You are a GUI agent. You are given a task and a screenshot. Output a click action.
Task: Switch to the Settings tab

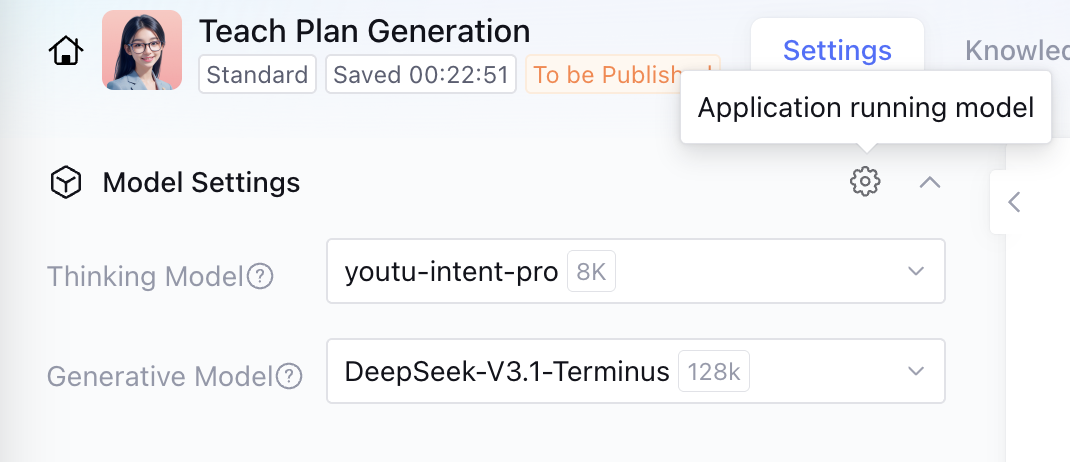[x=837, y=50]
